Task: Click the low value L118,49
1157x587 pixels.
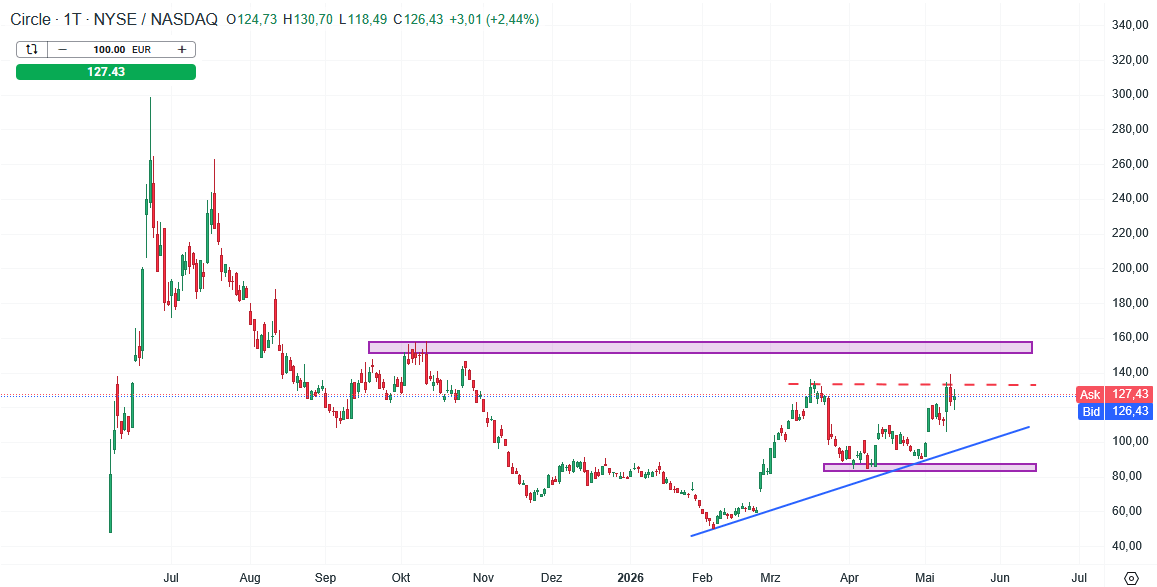Action: [x=363, y=19]
